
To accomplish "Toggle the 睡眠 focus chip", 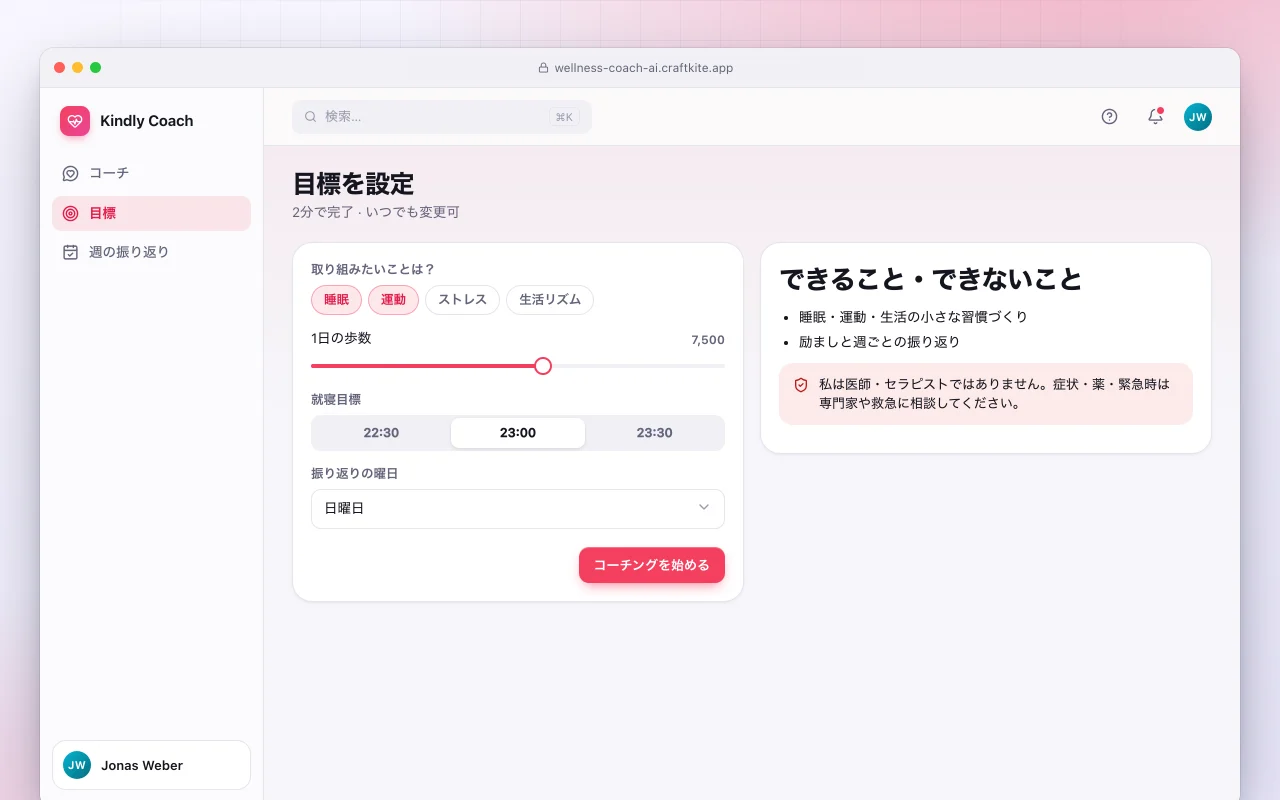I will click(x=336, y=300).
